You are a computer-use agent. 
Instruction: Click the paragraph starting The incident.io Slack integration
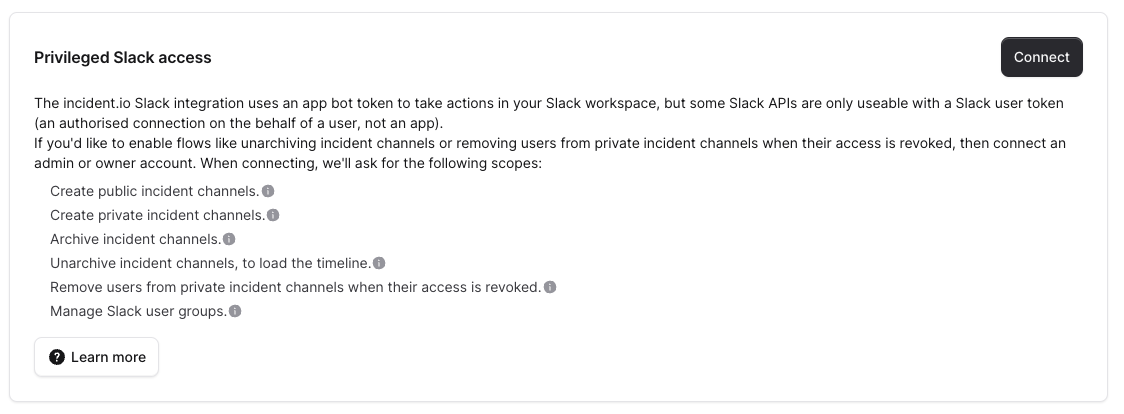click(400, 103)
